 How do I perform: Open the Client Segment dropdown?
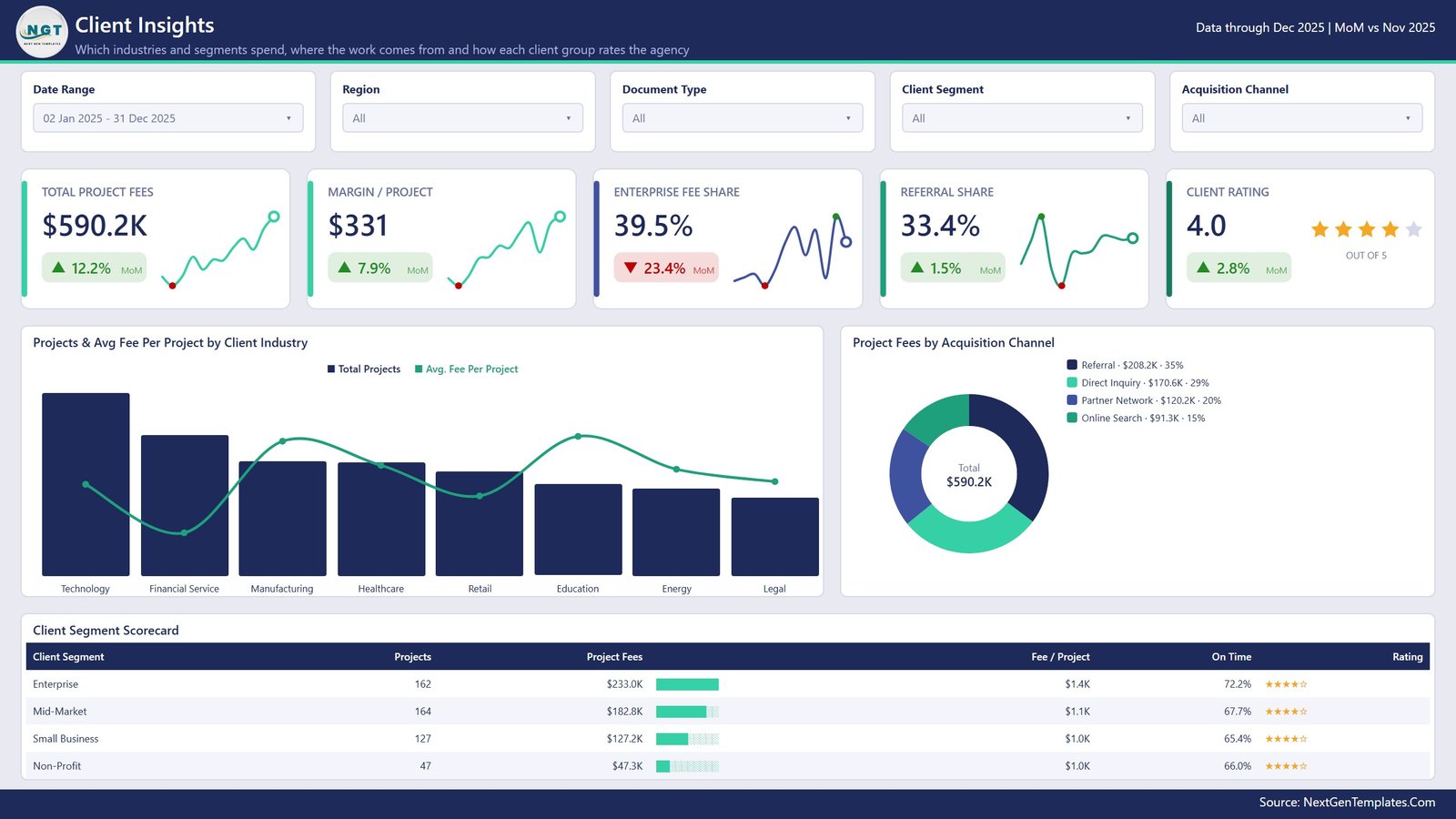point(1022,118)
